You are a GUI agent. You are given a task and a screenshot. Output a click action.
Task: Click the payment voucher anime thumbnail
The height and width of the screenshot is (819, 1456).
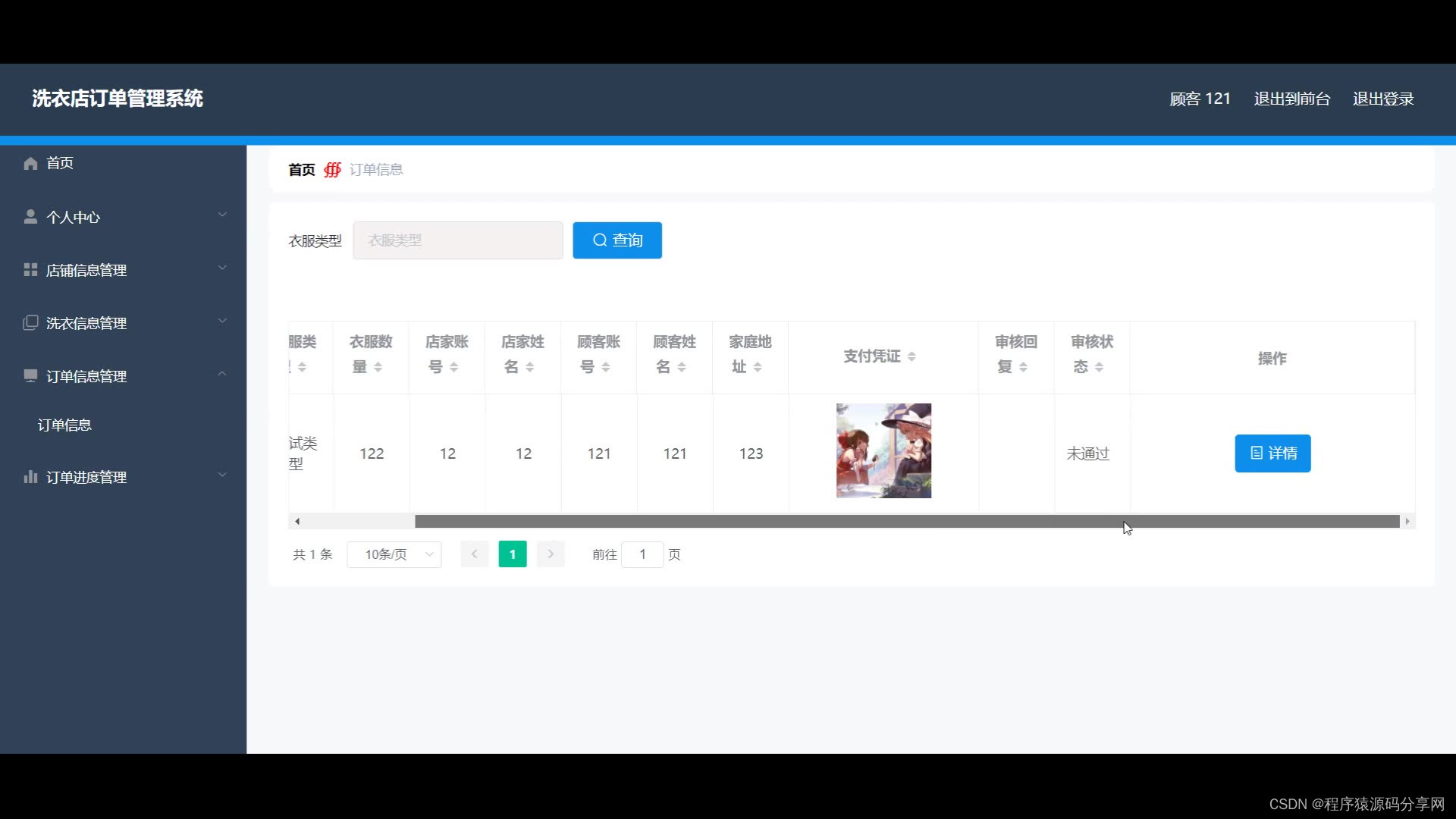(x=883, y=450)
